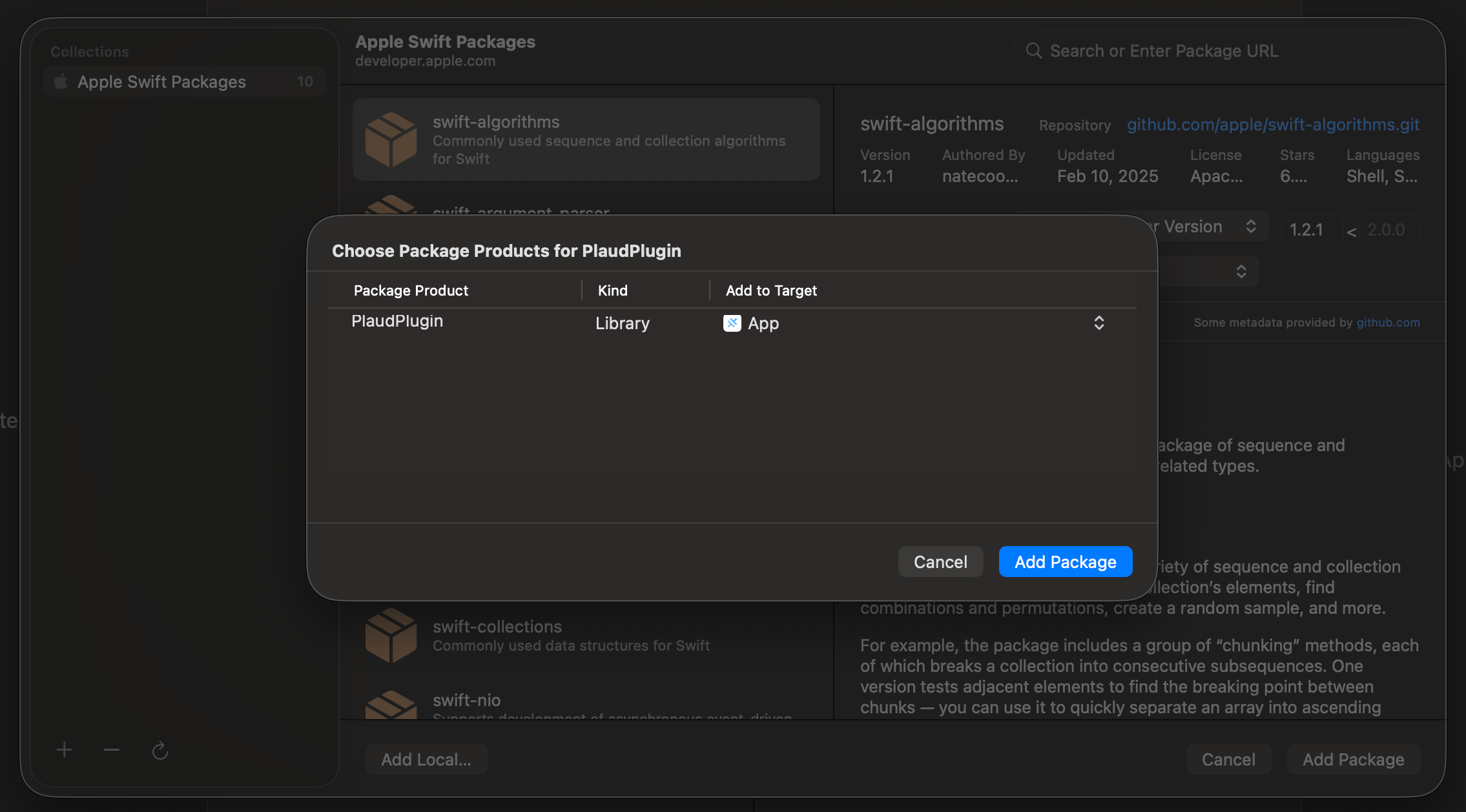The image size is (1466, 812).
Task: Click Add Package in the background window
Action: (x=1353, y=760)
